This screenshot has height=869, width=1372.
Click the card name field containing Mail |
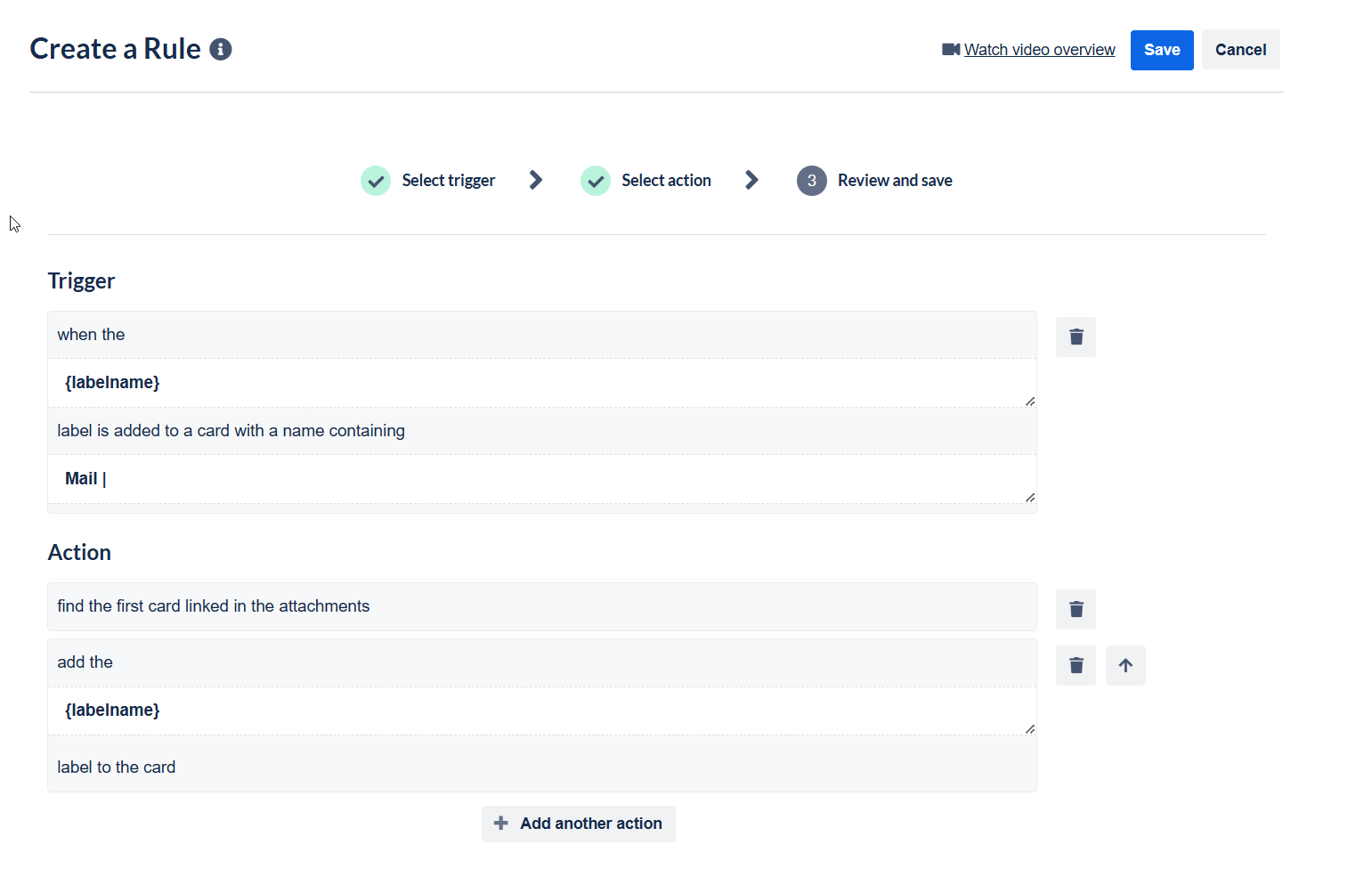542,479
